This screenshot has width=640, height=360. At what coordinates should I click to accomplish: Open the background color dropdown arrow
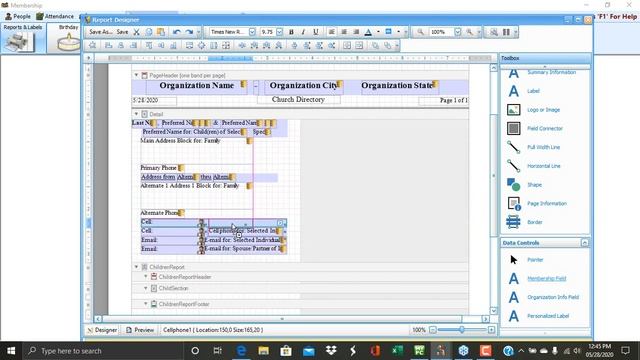click(398, 32)
